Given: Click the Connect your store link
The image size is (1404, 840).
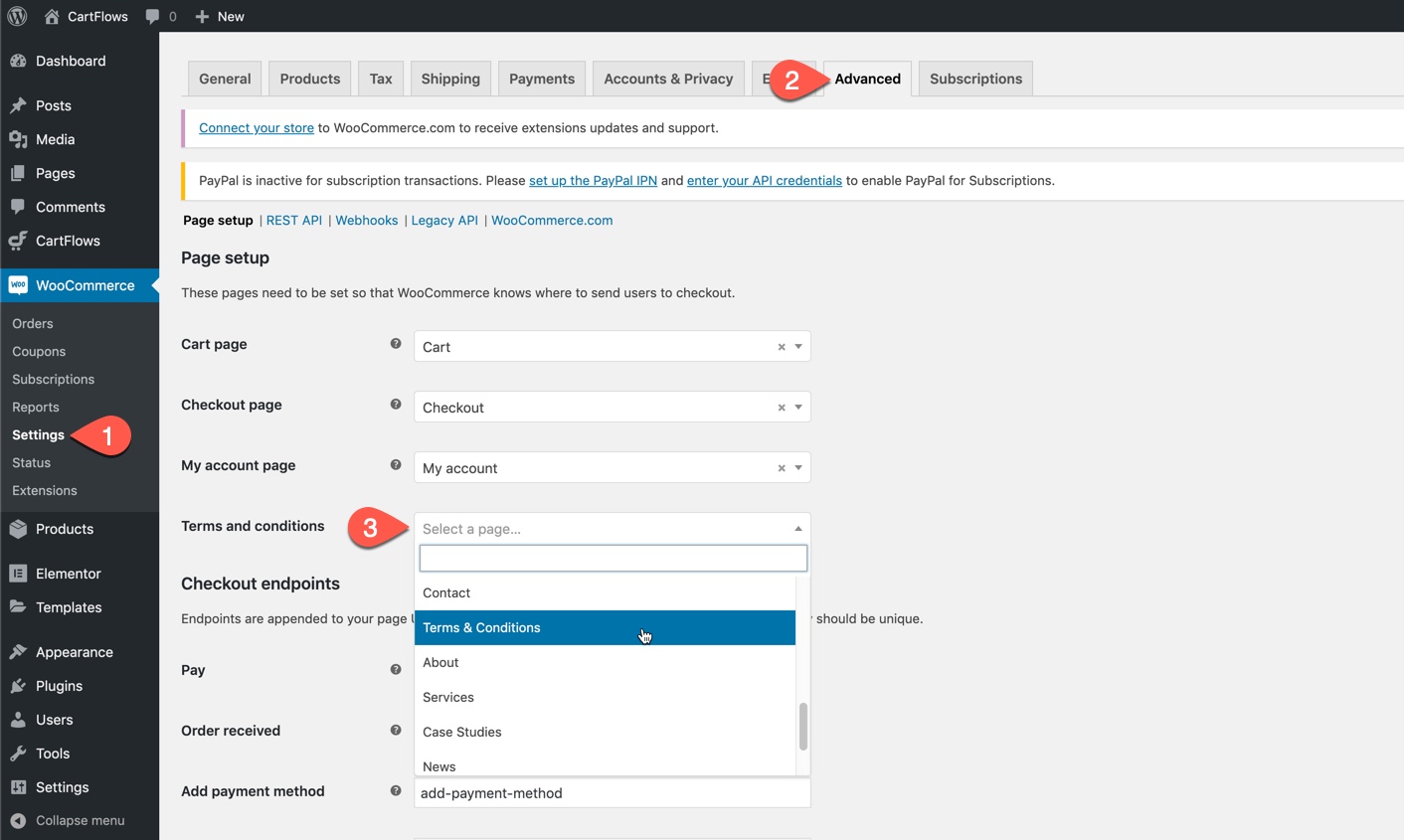Looking at the screenshot, I should point(257,128).
